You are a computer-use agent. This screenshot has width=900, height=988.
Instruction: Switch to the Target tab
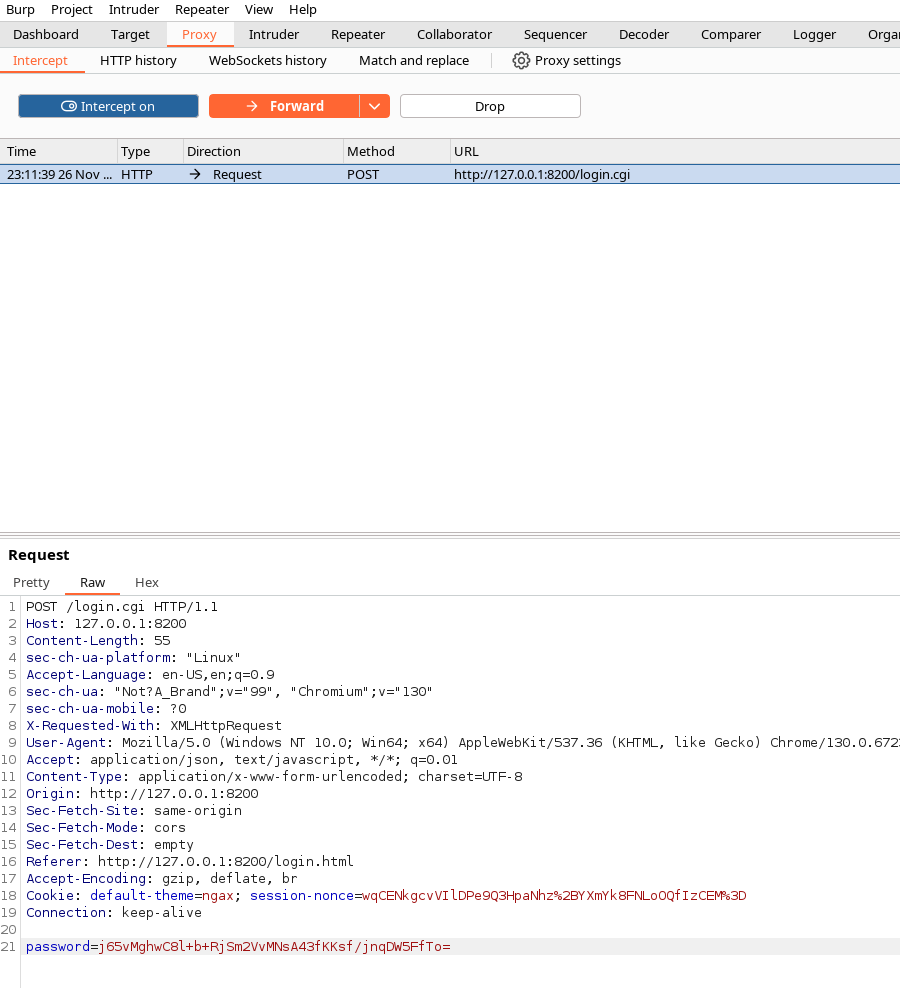point(130,35)
